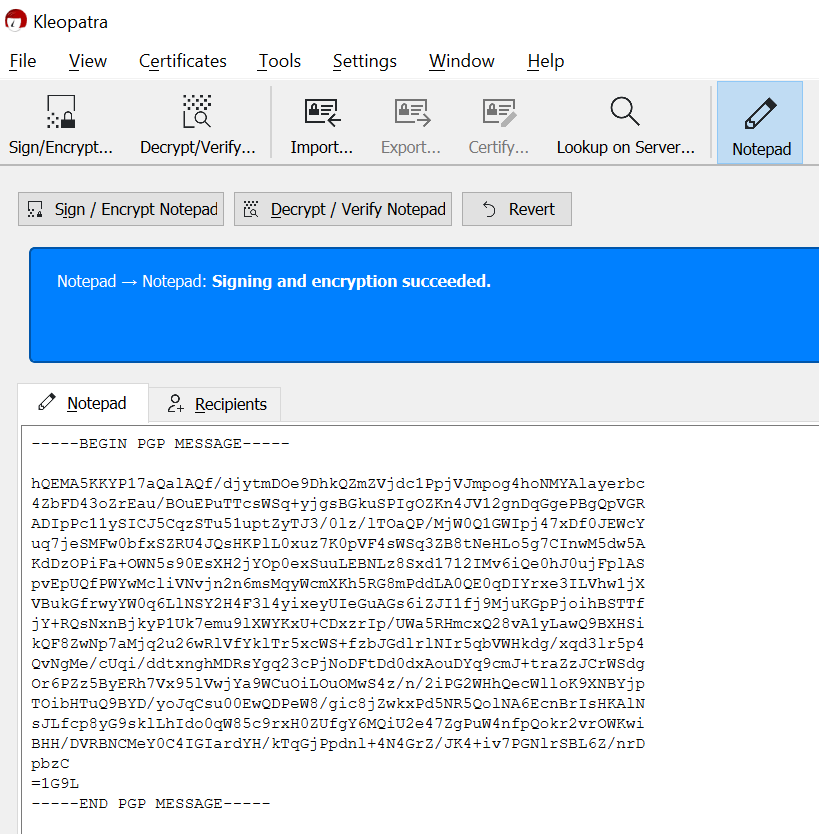Screen dimensions: 819x834
Task: Open the Tools menu
Action: click(279, 61)
